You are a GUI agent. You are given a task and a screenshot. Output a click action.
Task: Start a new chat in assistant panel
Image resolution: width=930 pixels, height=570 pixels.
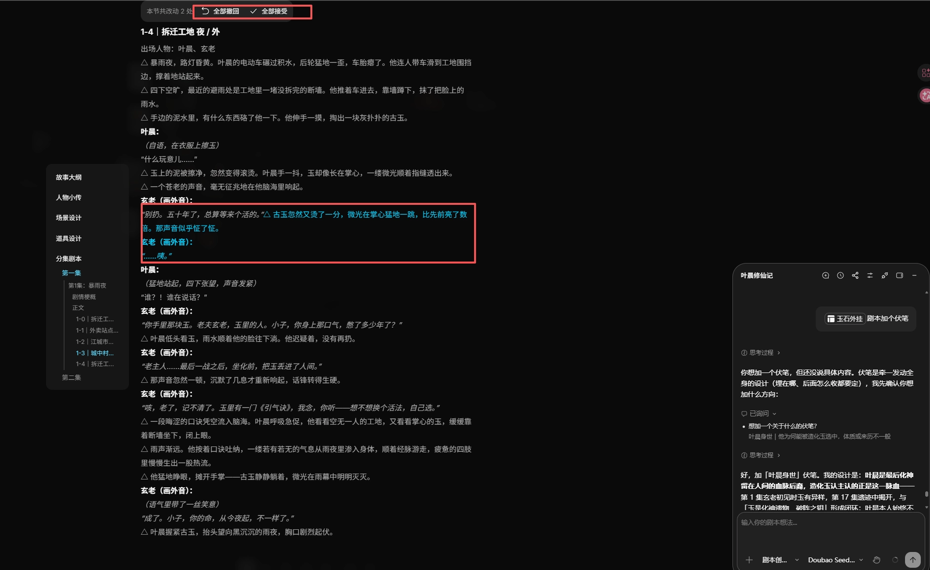[825, 275]
